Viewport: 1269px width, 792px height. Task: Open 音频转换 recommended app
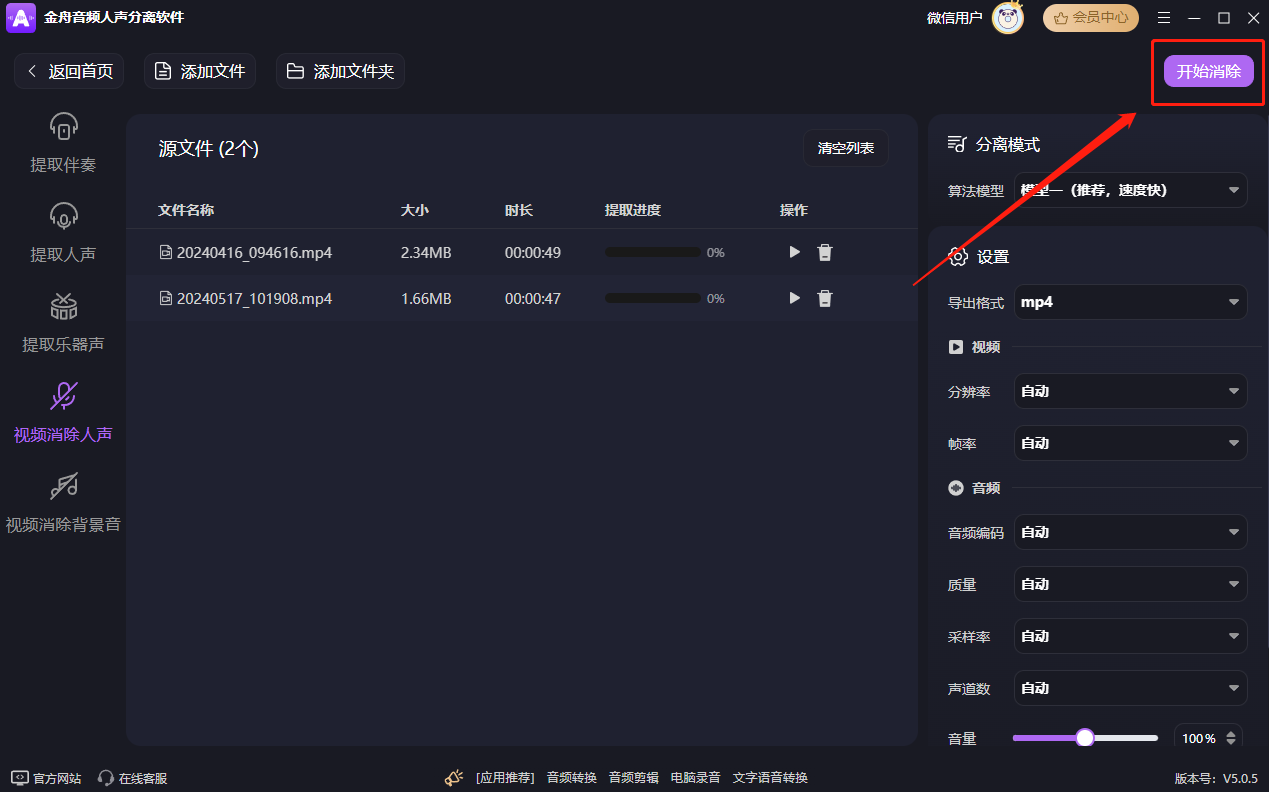click(x=572, y=778)
